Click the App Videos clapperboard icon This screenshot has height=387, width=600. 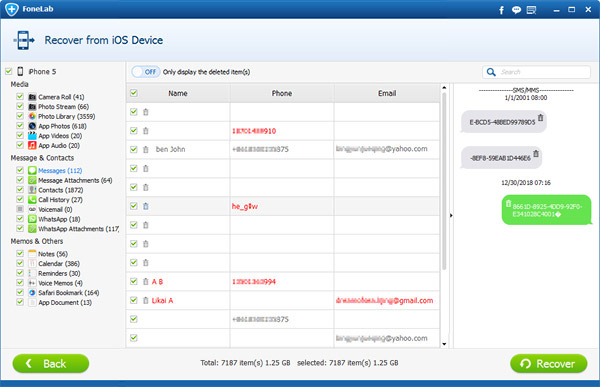click(32, 136)
